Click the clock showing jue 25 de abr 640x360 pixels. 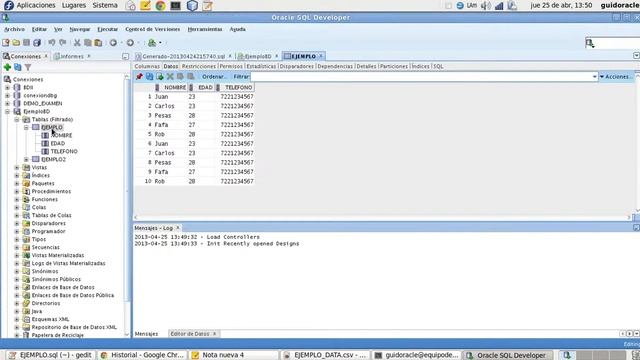click(x=561, y=5)
